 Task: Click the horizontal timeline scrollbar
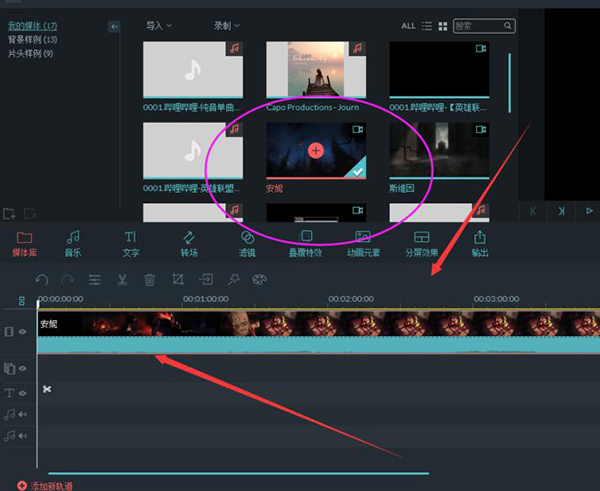point(238,473)
